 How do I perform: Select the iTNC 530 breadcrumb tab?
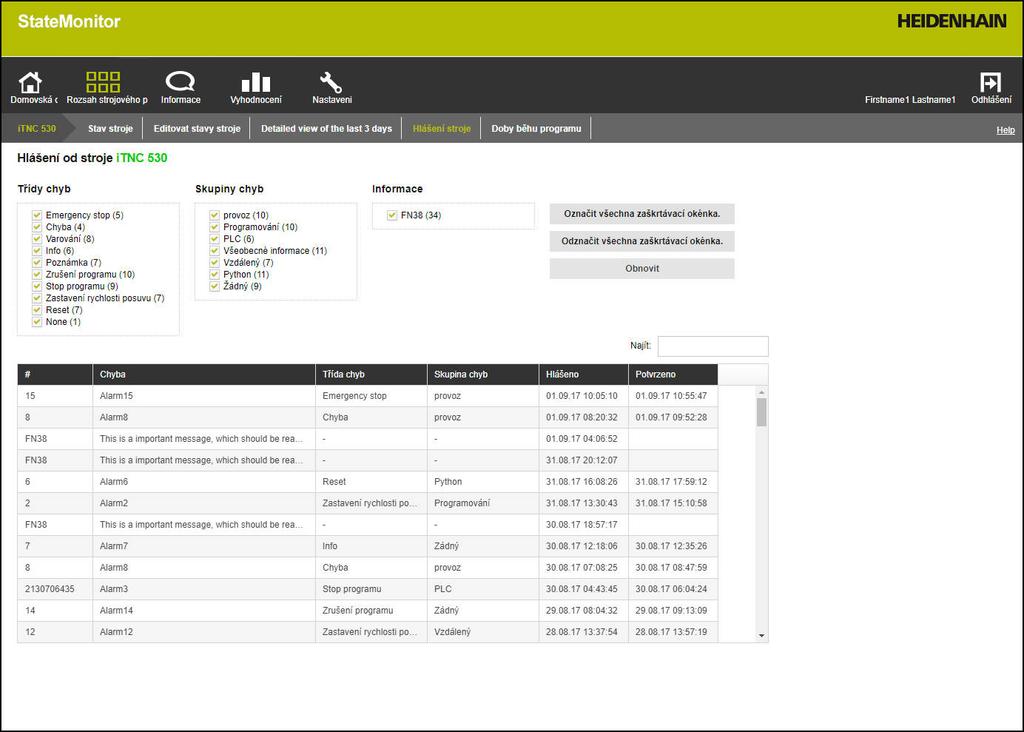pyautogui.click(x=37, y=129)
